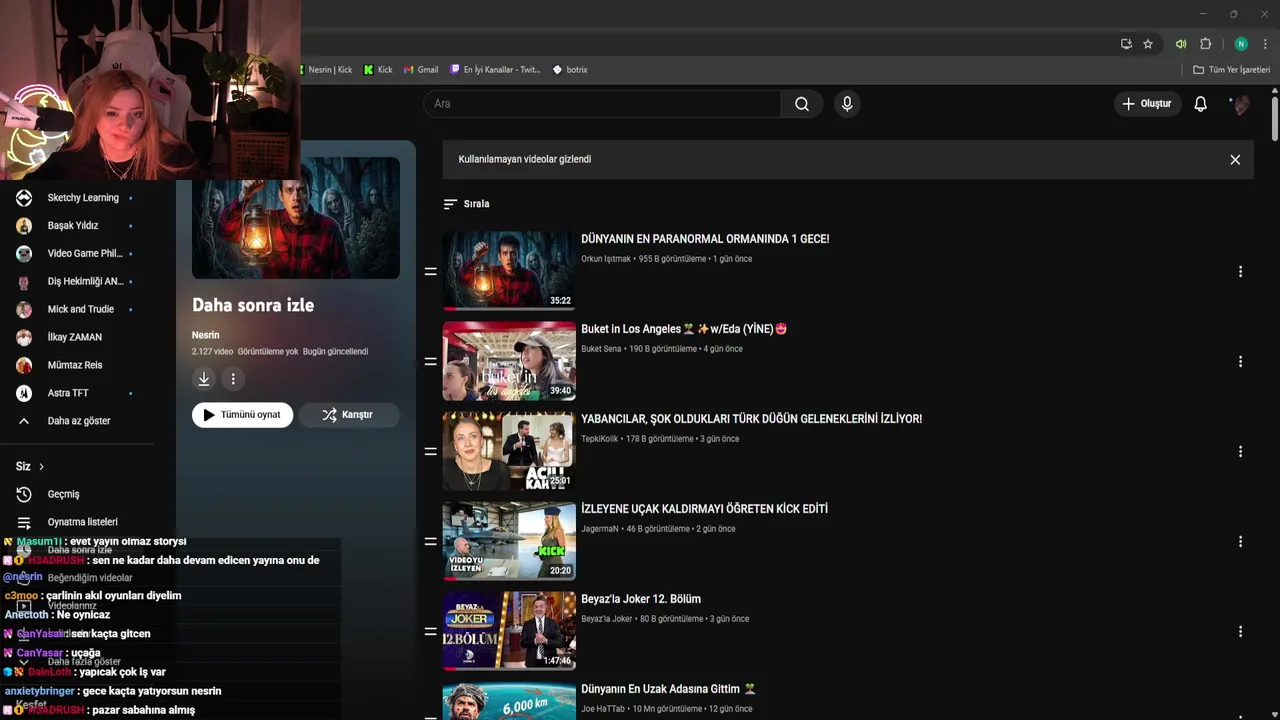Open browser extensions puzzle icon

pyautogui.click(x=1205, y=44)
